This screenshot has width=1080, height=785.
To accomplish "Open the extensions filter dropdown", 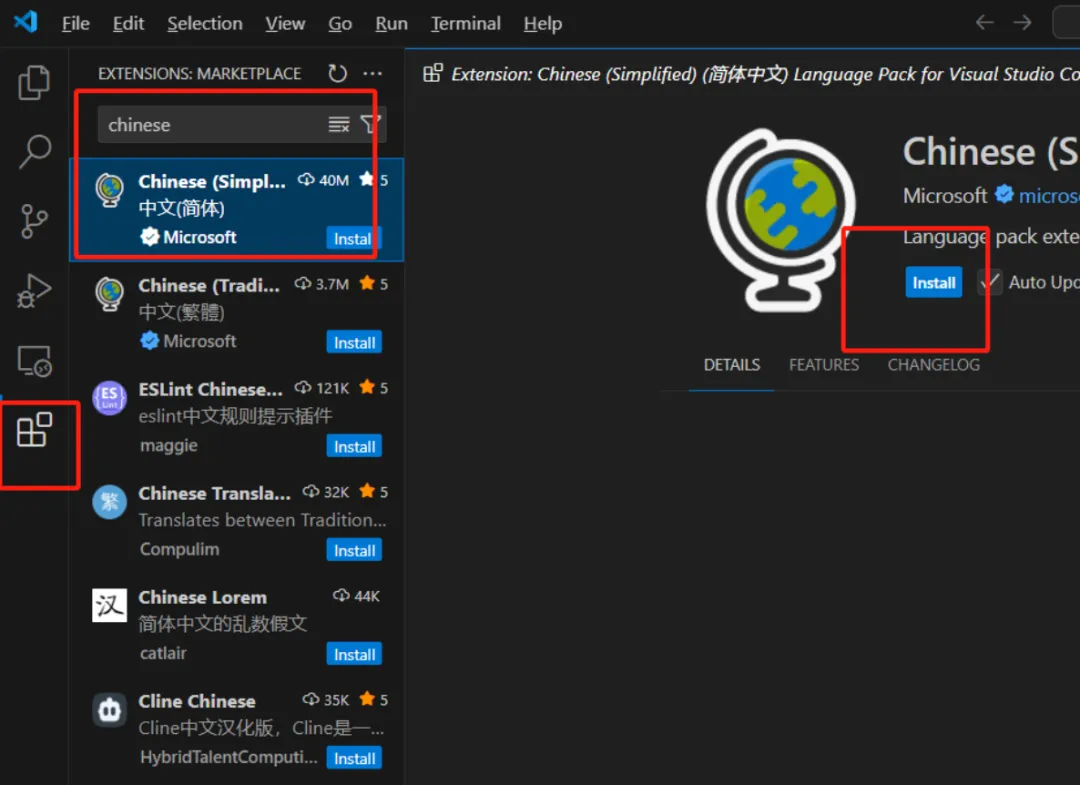I will [x=370, y=124].
